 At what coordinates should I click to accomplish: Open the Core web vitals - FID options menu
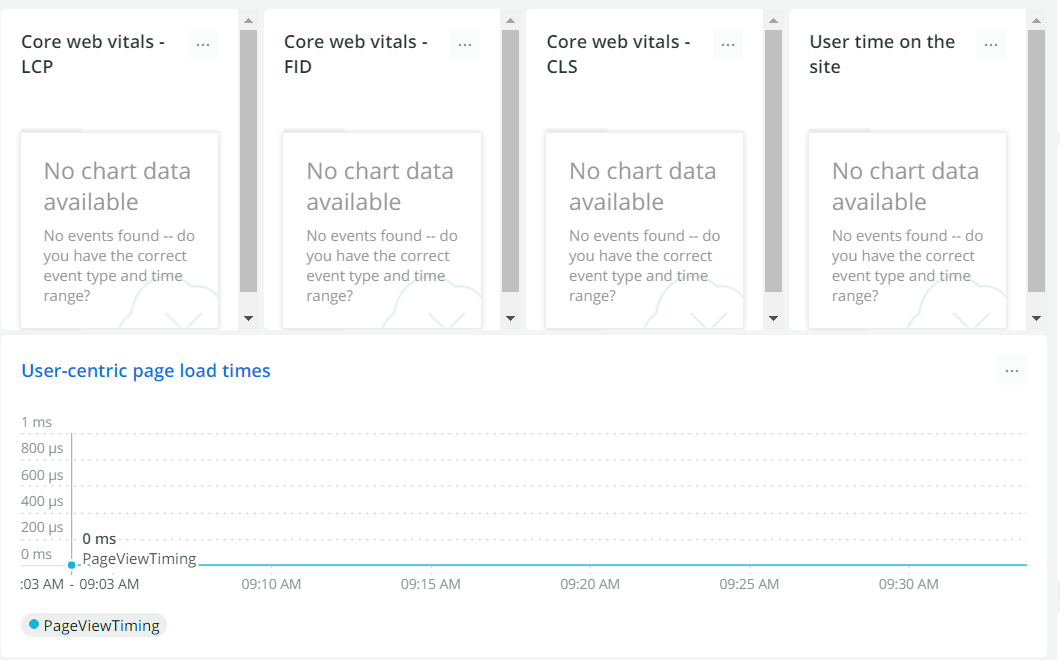(x=465, y=44)
